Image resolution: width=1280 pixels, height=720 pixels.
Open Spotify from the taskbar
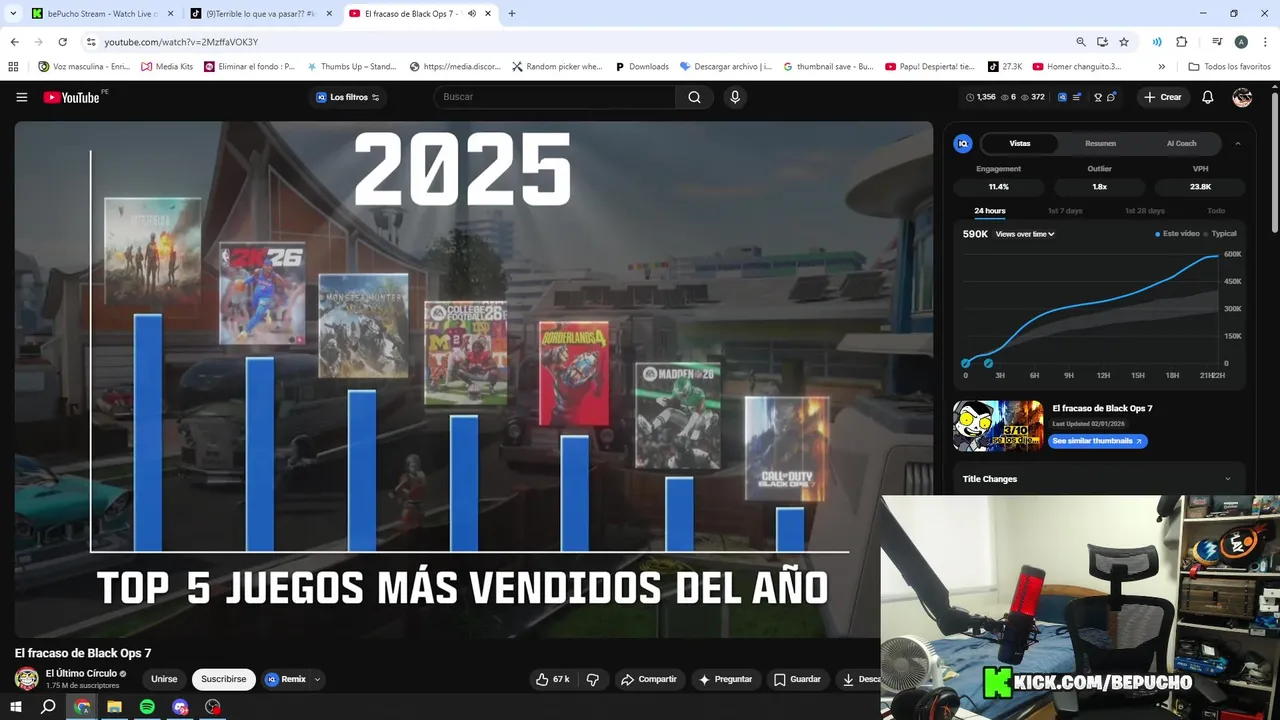pos(147,707)
